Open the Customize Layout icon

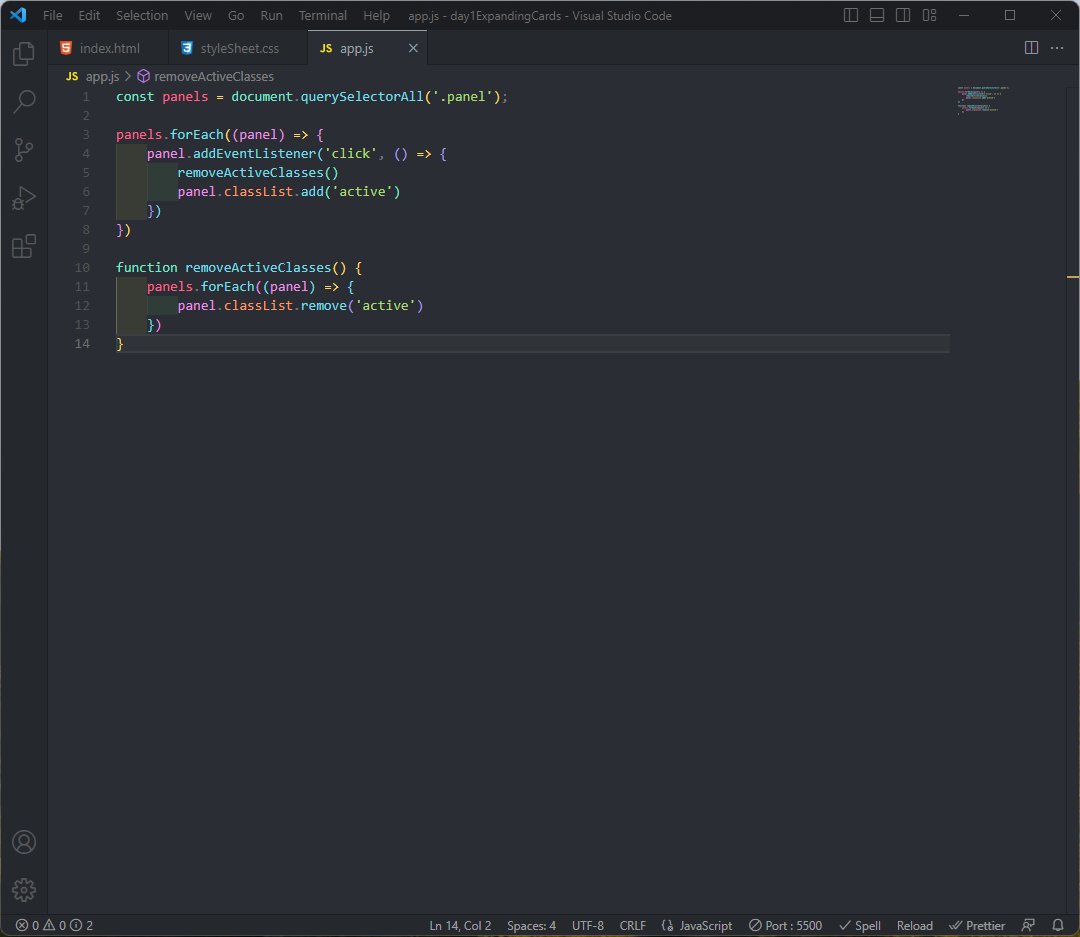pyautogui.click(x=929, y=15)
